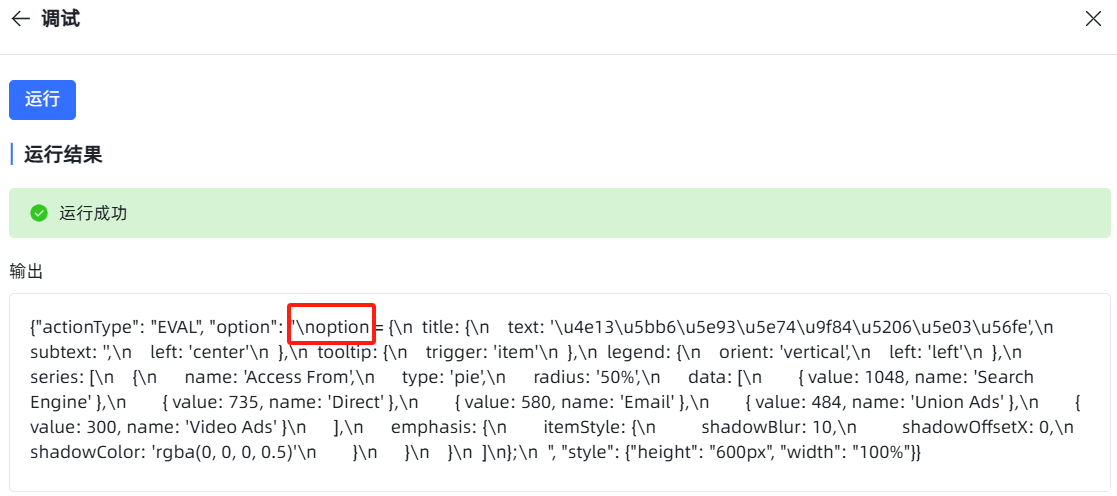Click the green success checkmark icon
The width and height of the screenshot is (1117, 496).
(39, 213)
